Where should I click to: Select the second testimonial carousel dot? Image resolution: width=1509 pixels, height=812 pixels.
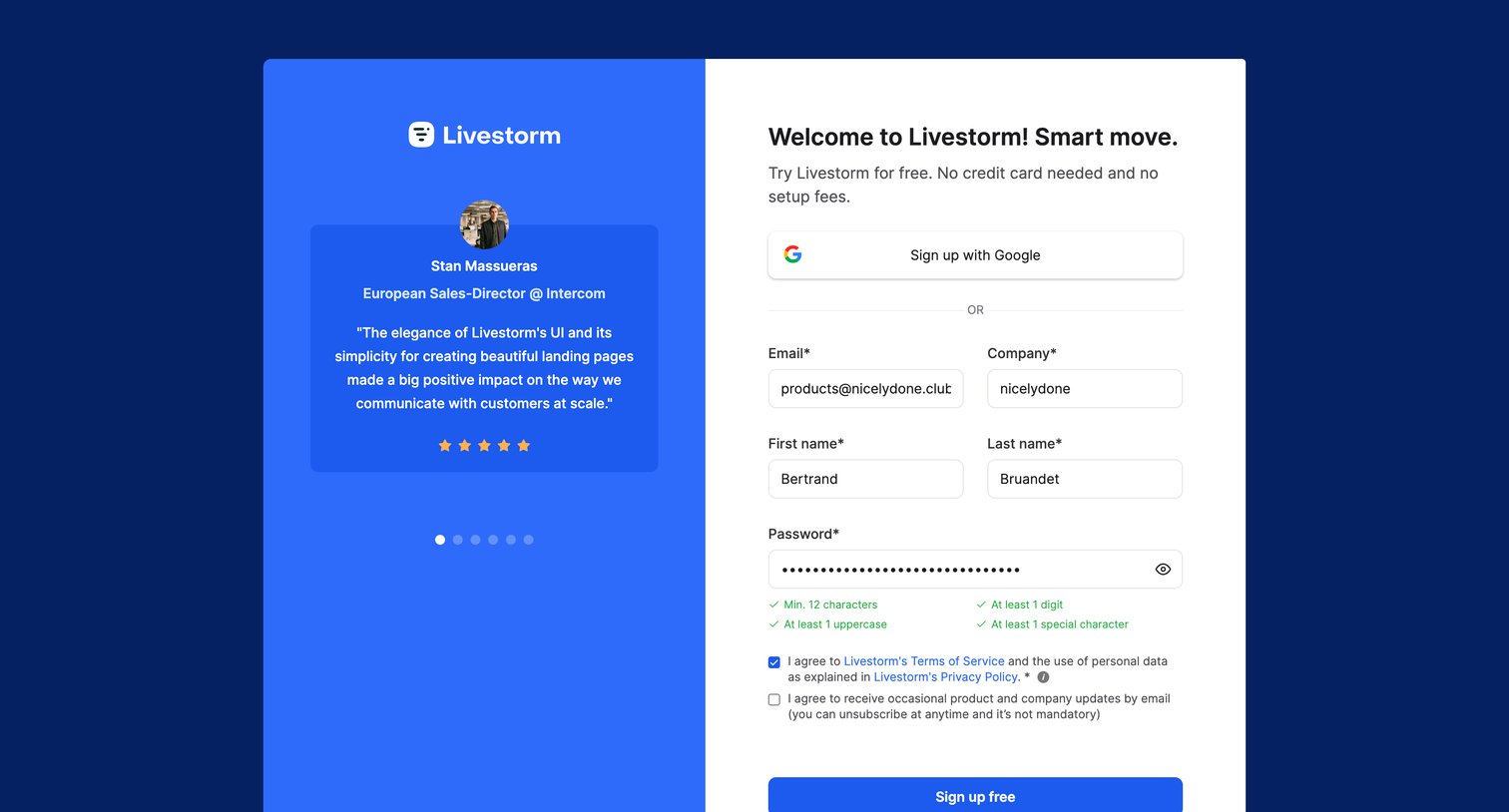click(458, 540)
